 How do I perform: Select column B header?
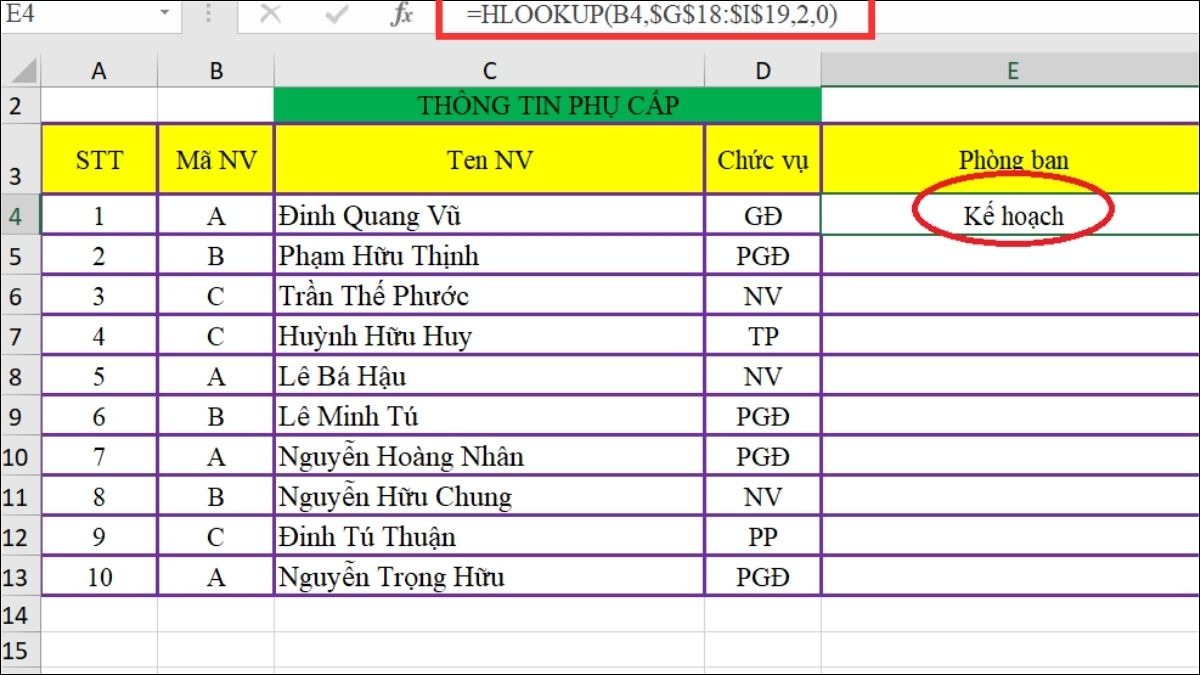tap(216, 70)
